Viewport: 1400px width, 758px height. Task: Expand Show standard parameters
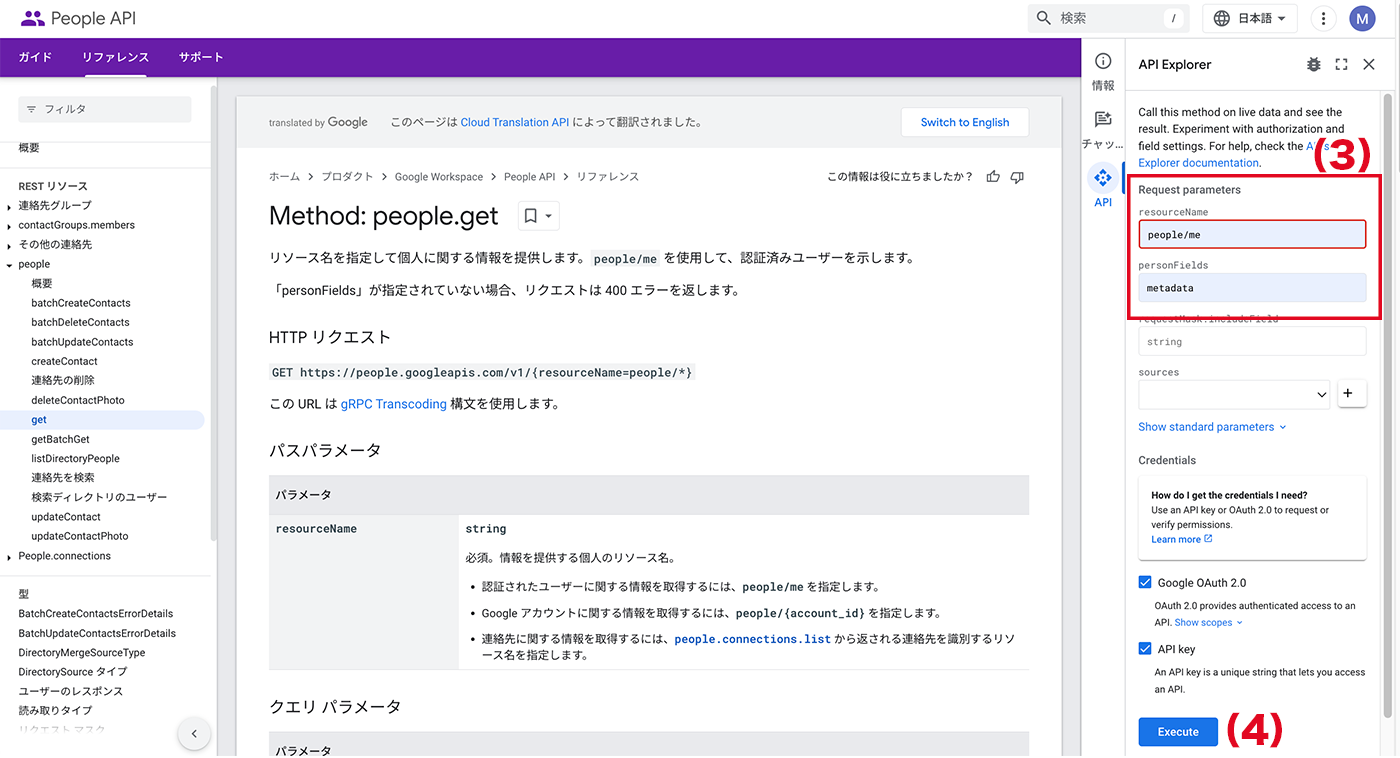coord(1212,427)
